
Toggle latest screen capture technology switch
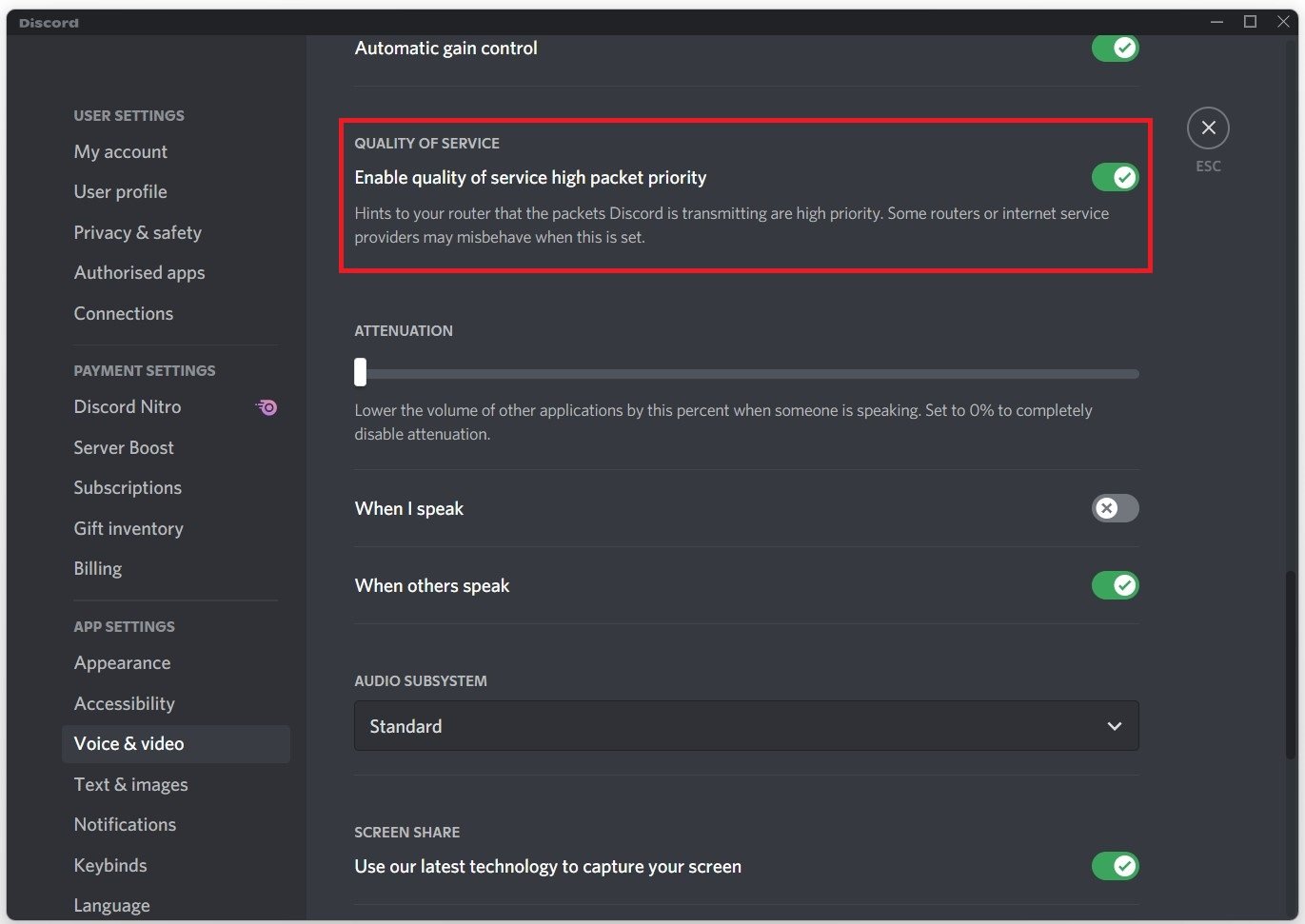tap(1115, 866)
